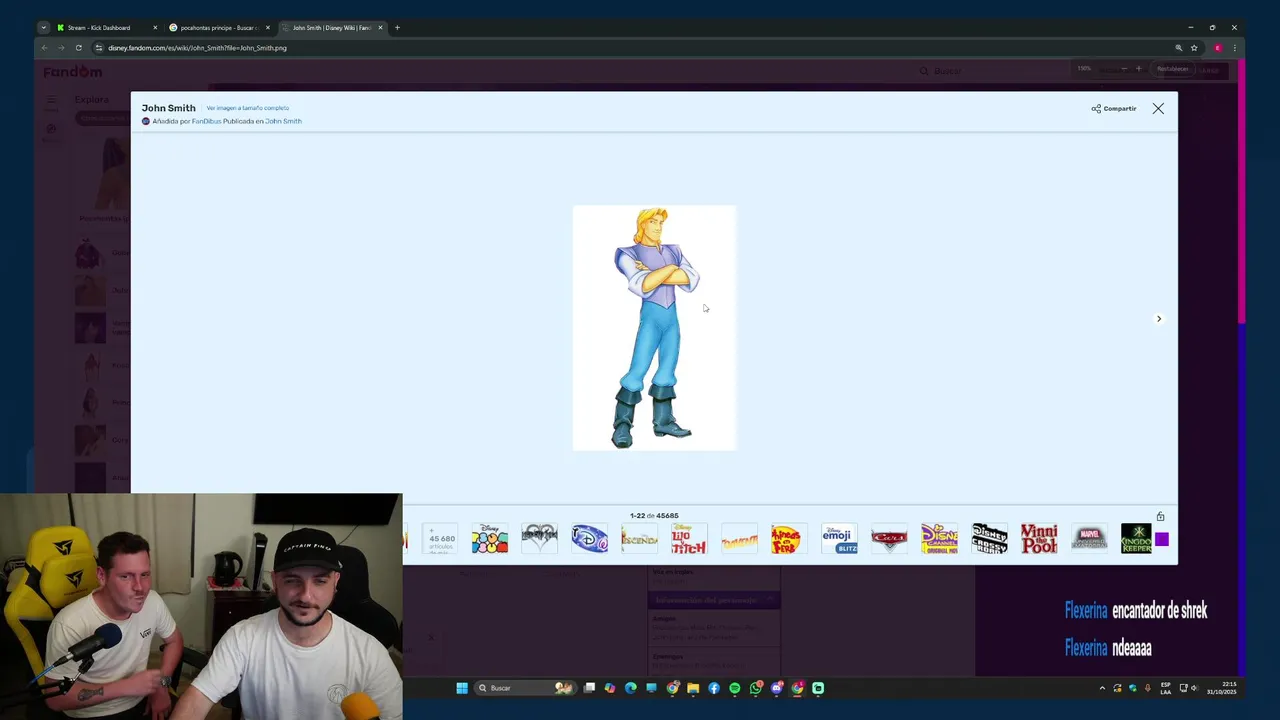Viewport: 1280px width, 720px height.
Task: Open the clock showing 22:15
Action: click(x=1221, y=688)
